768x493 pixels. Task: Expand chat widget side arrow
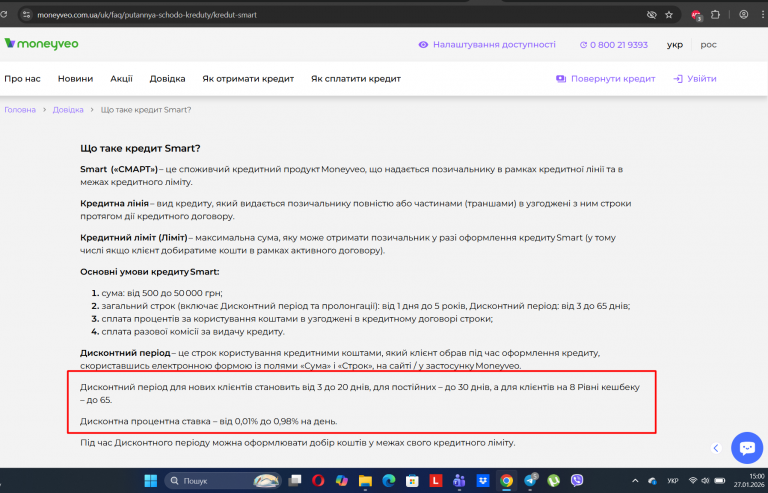[716, 448]
